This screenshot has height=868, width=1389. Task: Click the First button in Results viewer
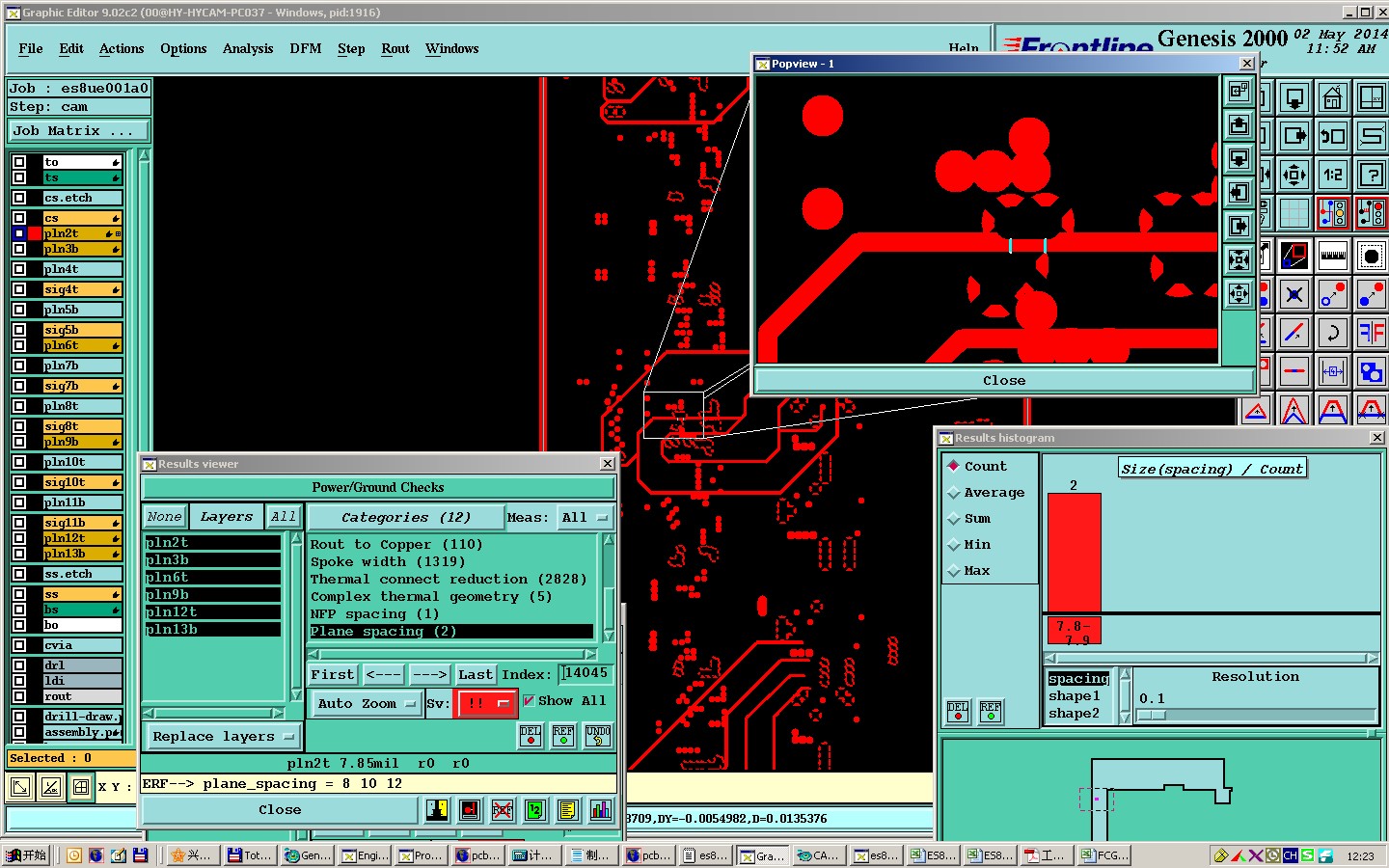[333, 674]
